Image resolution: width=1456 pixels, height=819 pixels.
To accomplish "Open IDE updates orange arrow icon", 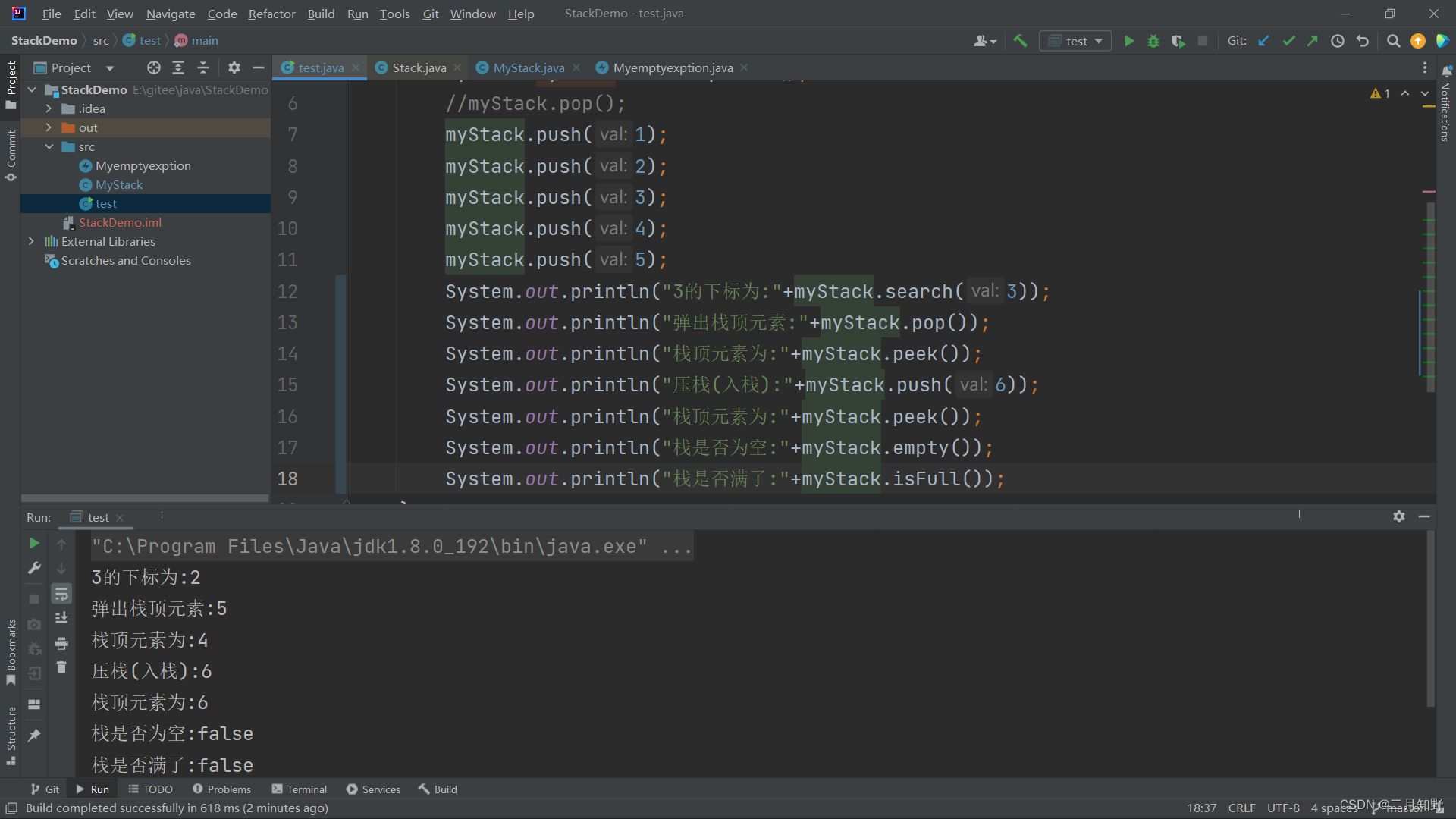I will 1418,41.
